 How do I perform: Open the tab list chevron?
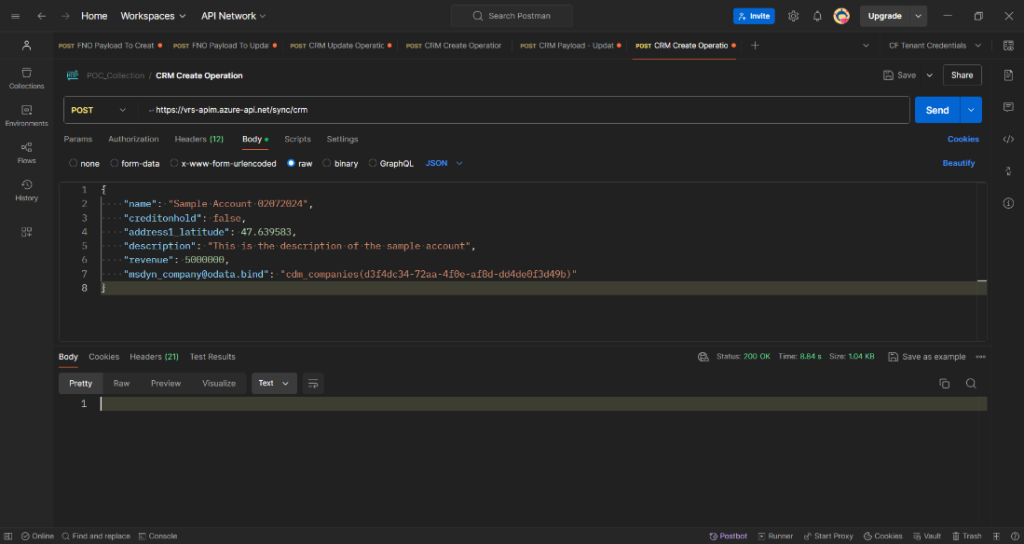point(866,45)
